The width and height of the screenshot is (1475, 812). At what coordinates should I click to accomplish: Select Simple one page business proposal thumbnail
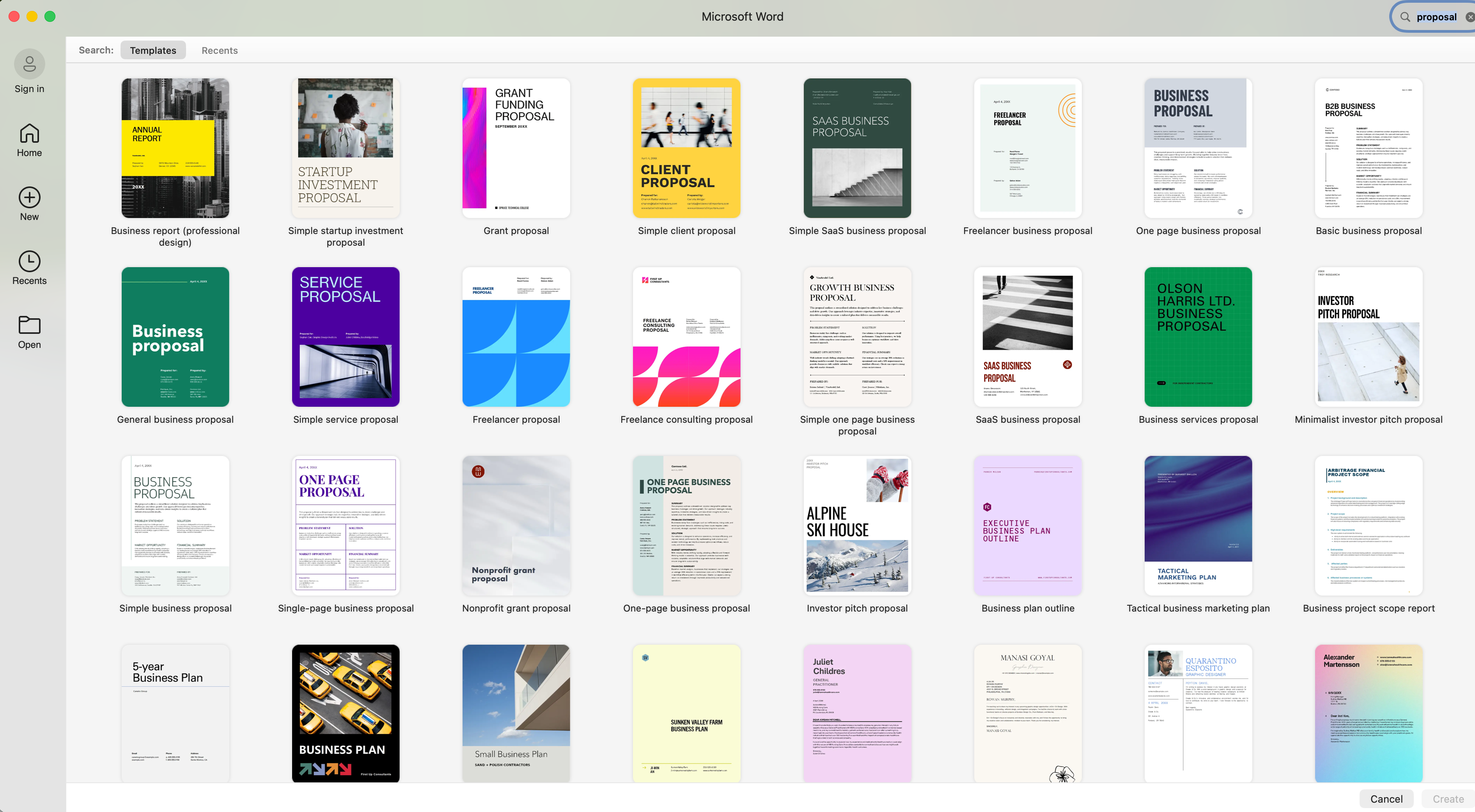(x=857, y=337)
